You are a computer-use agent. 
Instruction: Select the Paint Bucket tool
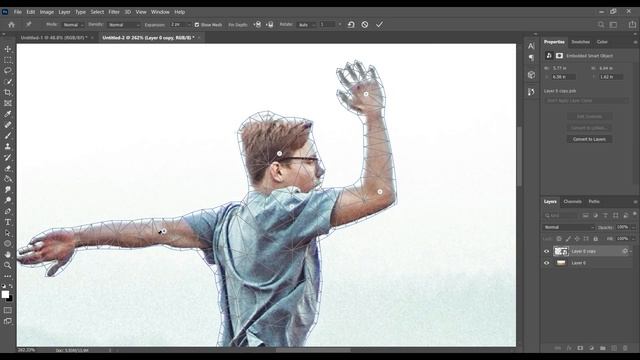8,179
